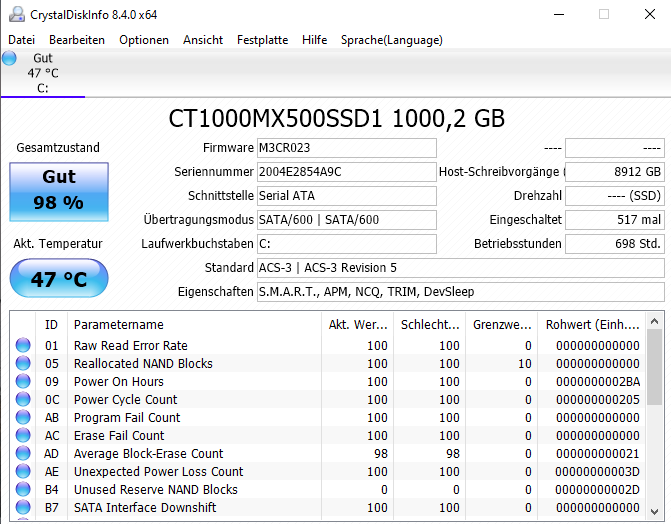The width and height of the screenshot is (671, 524).
Task: Click raw value 000000000205
Action: [x=598, y=399]
